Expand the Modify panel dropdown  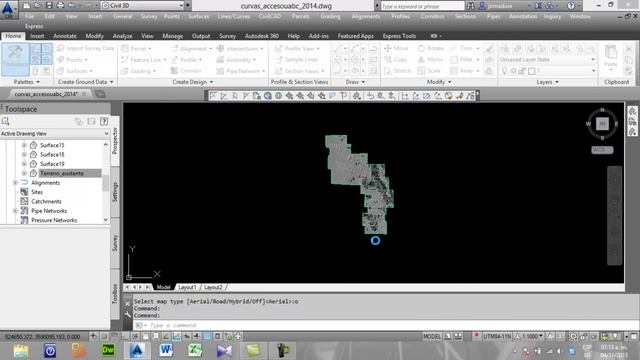tap(439, 82)
